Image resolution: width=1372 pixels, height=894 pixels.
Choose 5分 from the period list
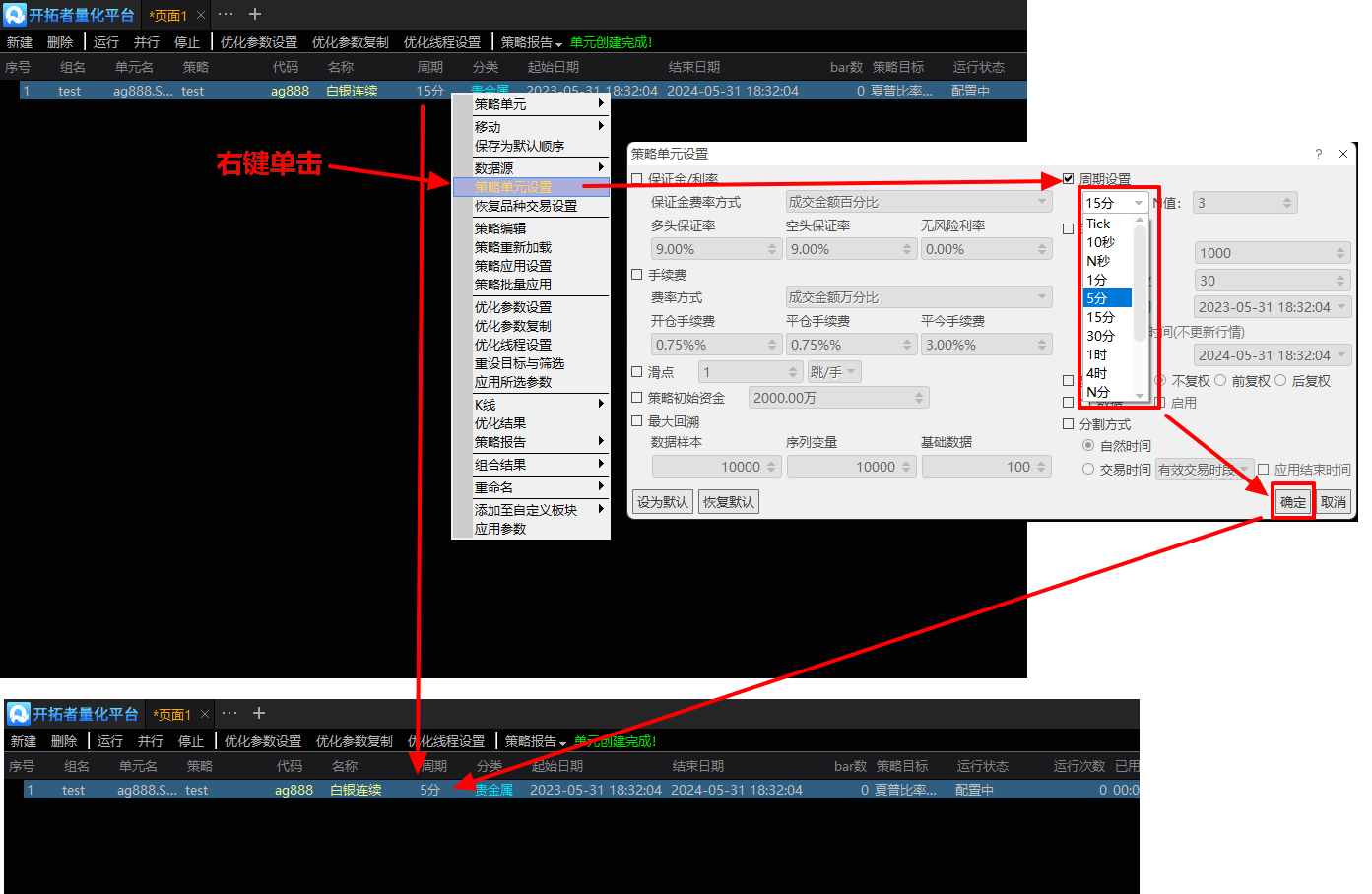1107,298
